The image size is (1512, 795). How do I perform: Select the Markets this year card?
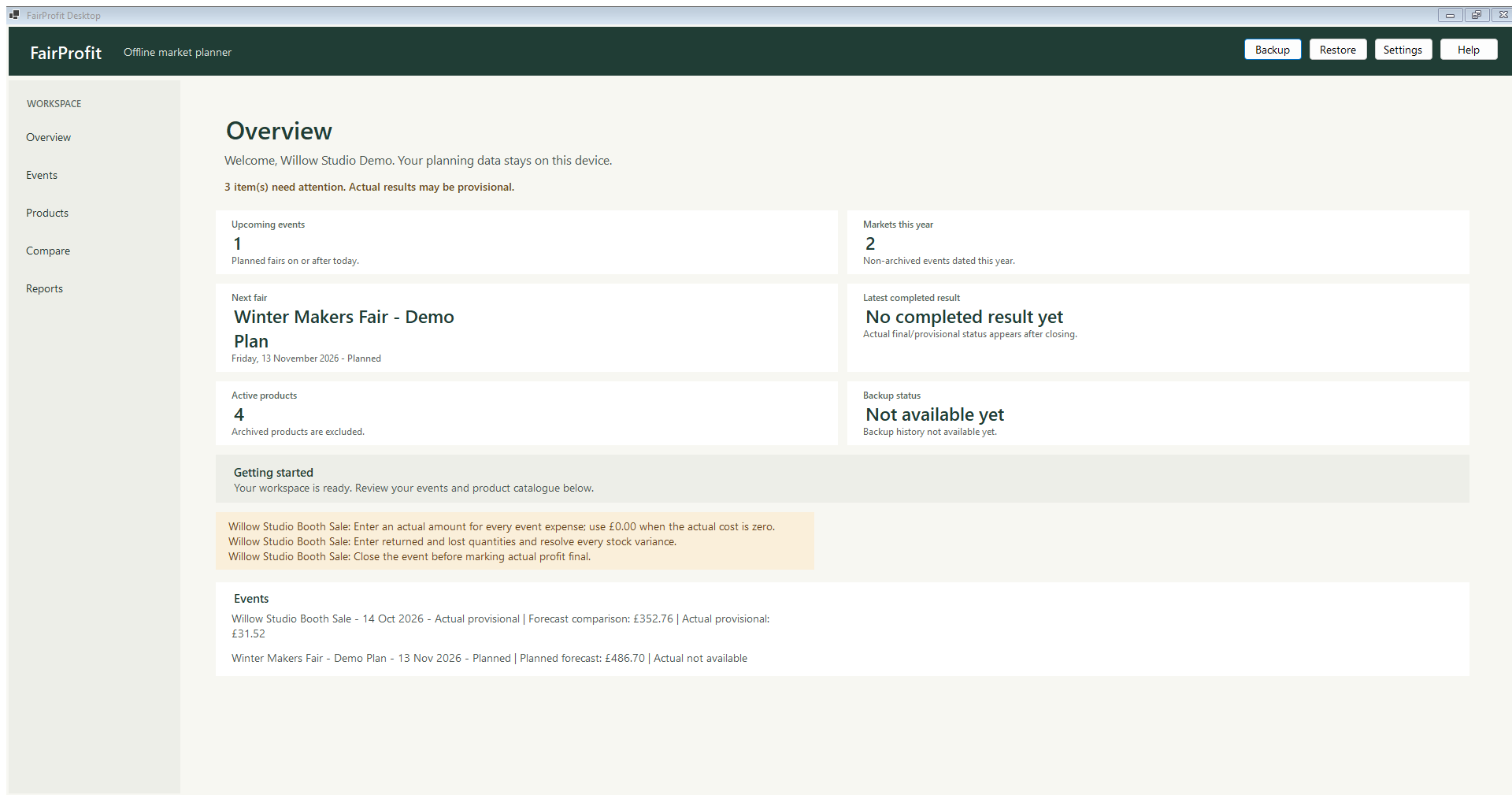1158,242
